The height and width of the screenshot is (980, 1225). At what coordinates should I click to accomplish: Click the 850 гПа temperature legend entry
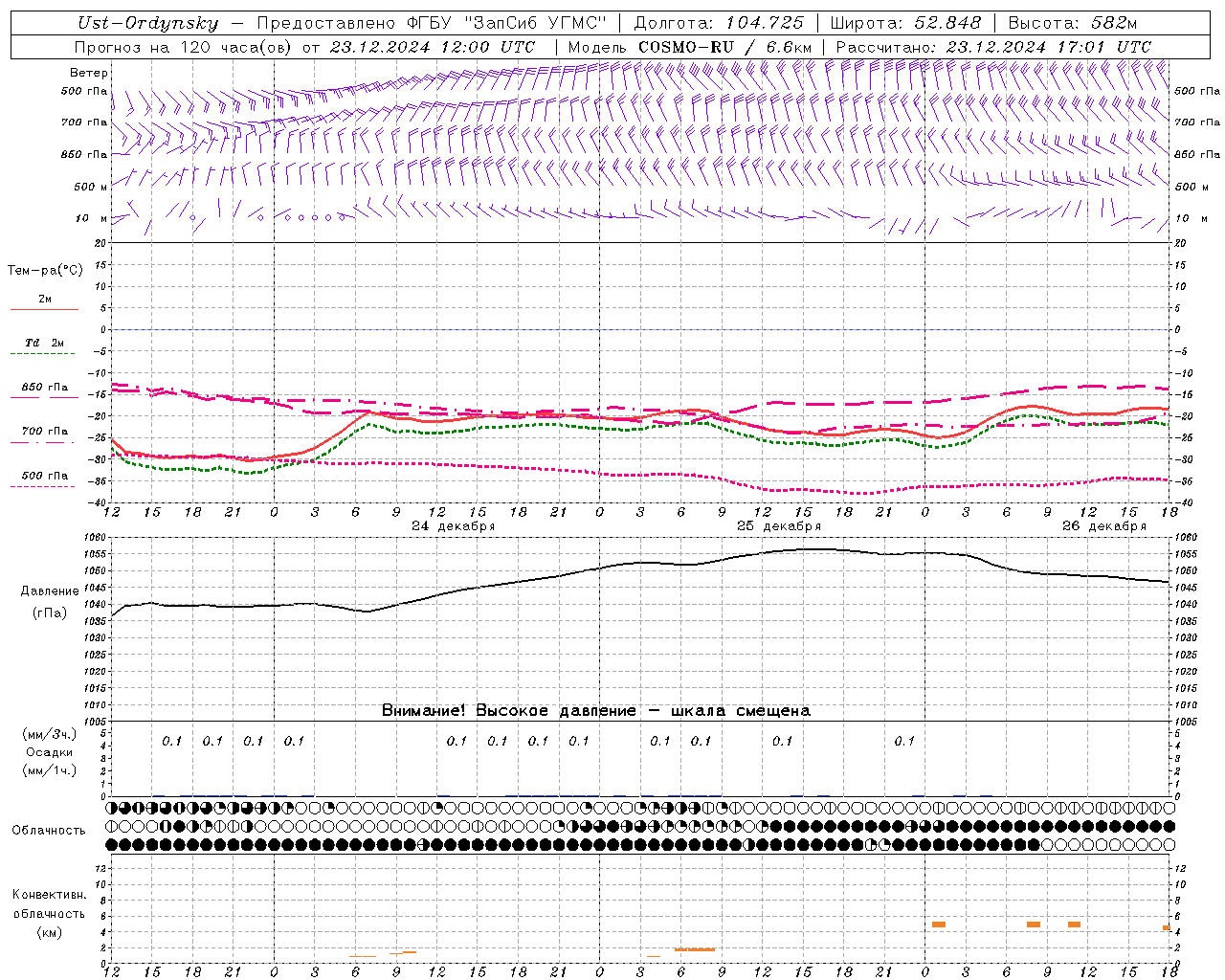tap(45, 388)
